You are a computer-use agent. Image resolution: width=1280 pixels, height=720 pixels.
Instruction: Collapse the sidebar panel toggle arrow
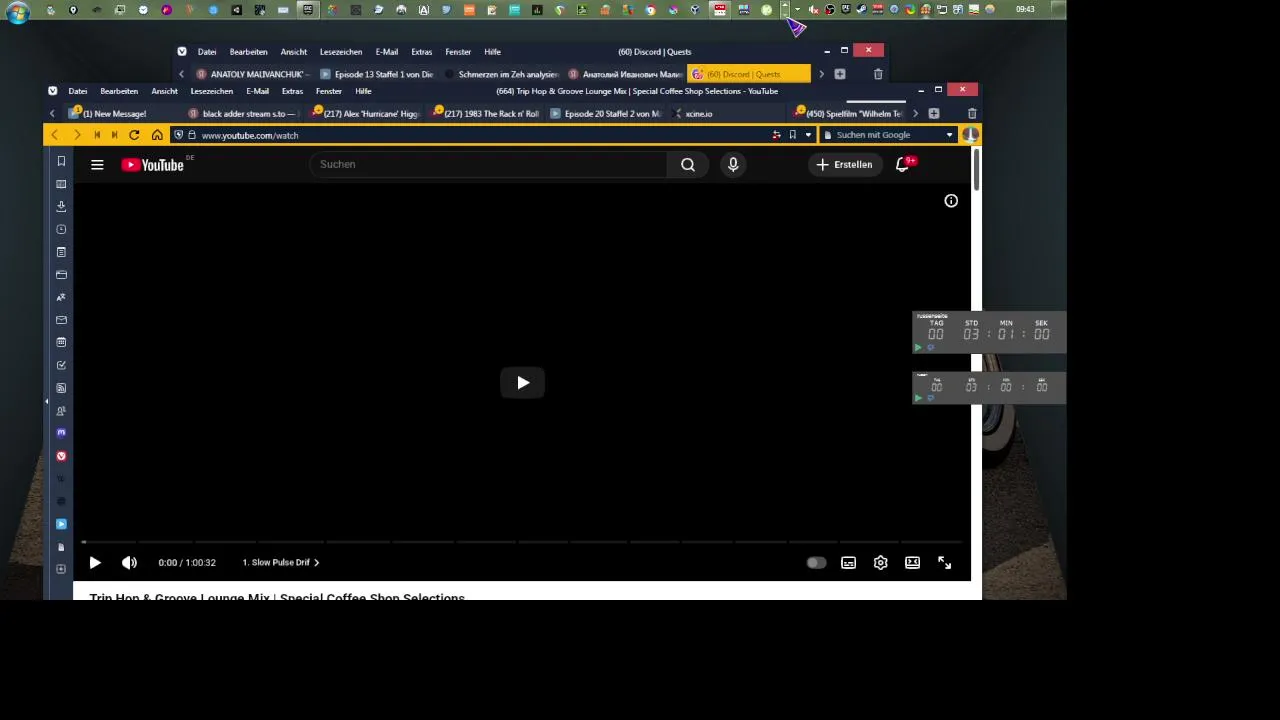pyautogui.click(x=46, y=401)
